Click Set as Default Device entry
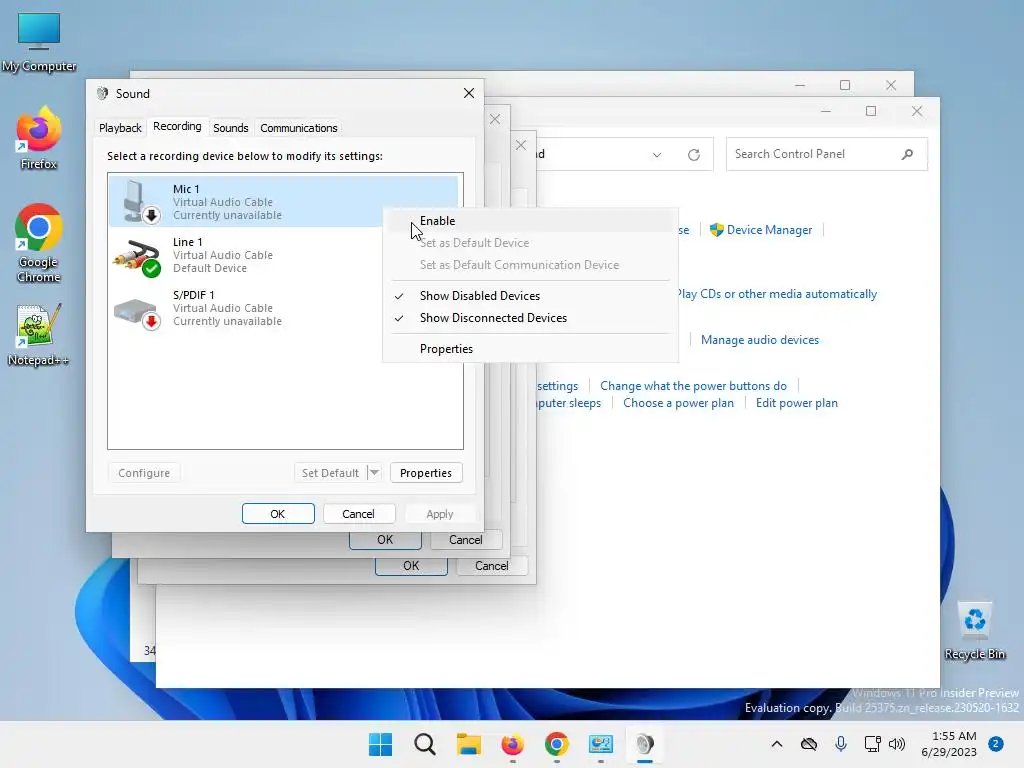 pyautogui.click(x=530, y=243)
